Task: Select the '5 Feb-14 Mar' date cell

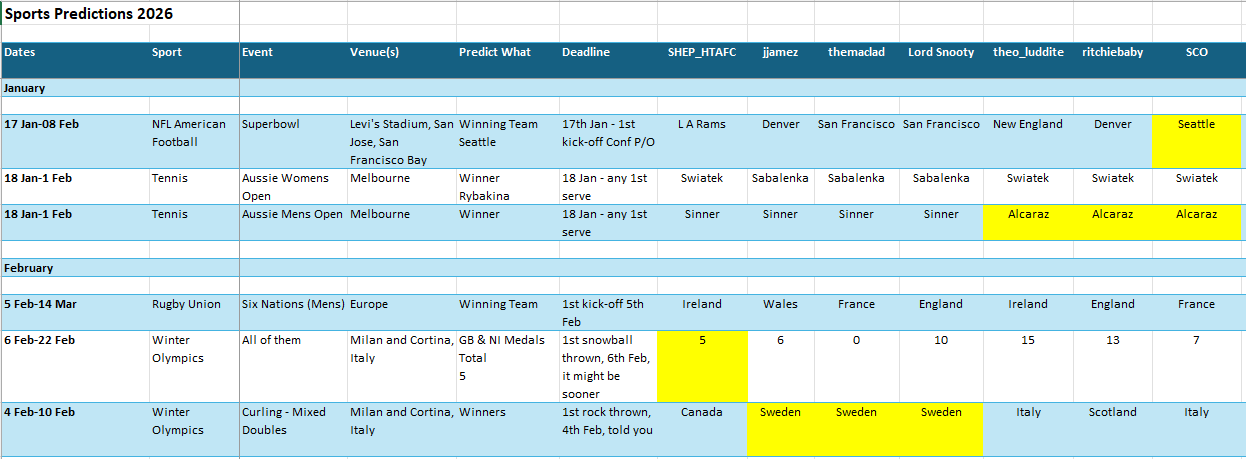Action: 75,312
